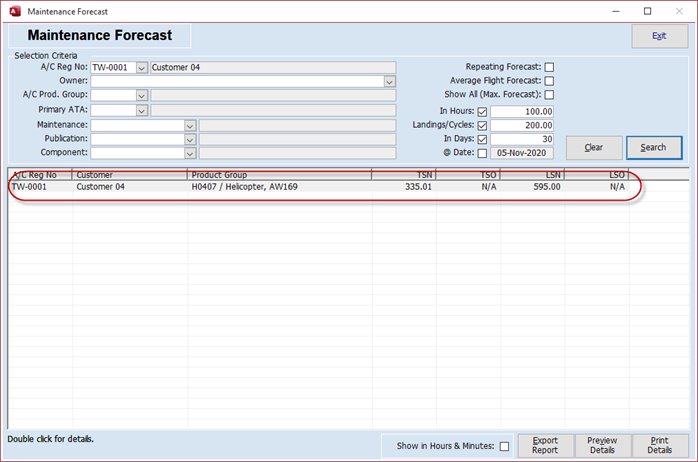
Task: Toggle the Landings/Cycles checkbox
Action: [483, 125]
